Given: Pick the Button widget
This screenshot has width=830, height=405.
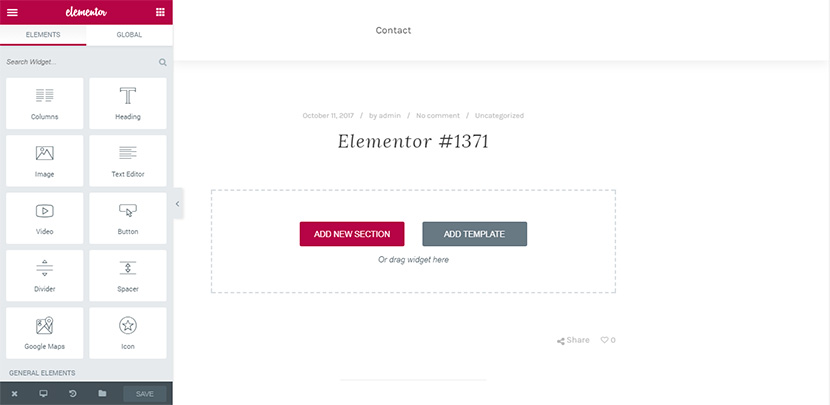Looking at the screenshot, I should pos(128,218).
